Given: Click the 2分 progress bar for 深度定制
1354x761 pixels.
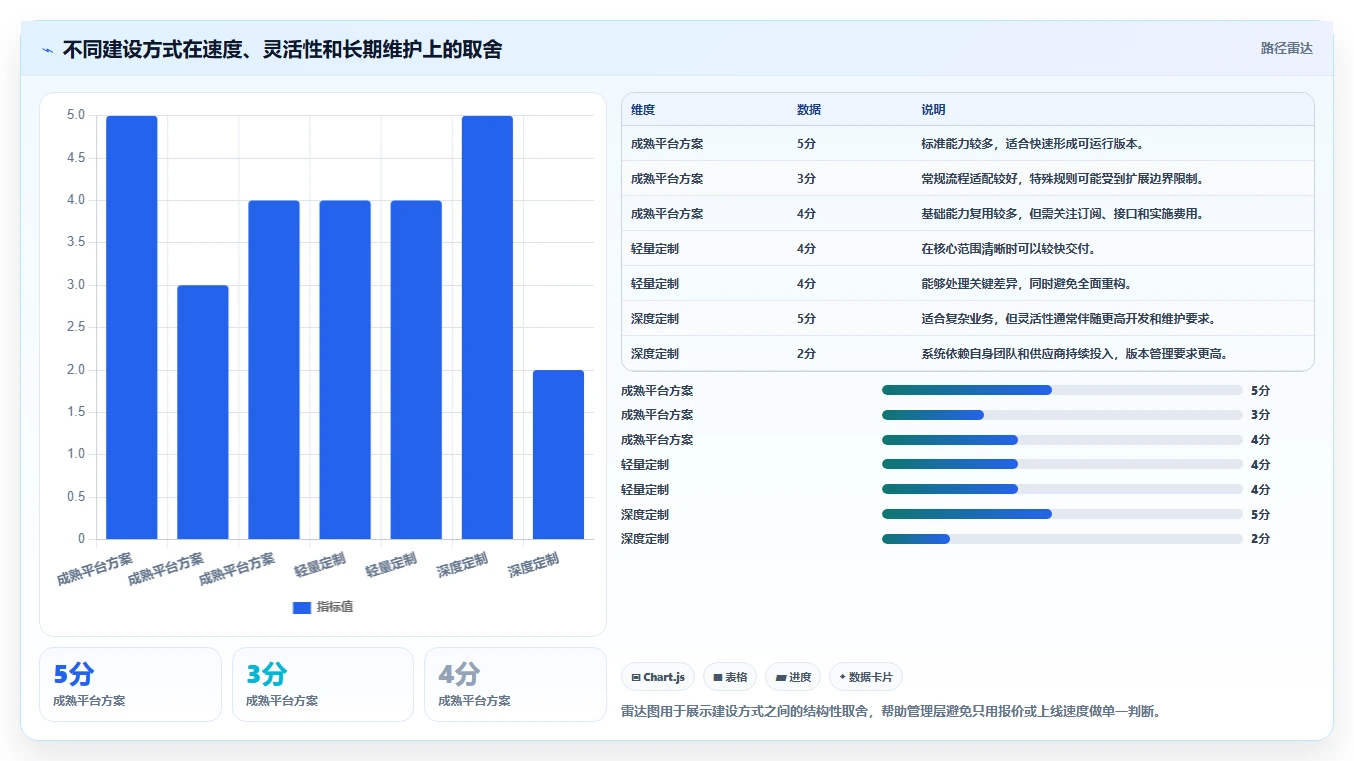Looking at the screenshot, I should click(1062, 539).
